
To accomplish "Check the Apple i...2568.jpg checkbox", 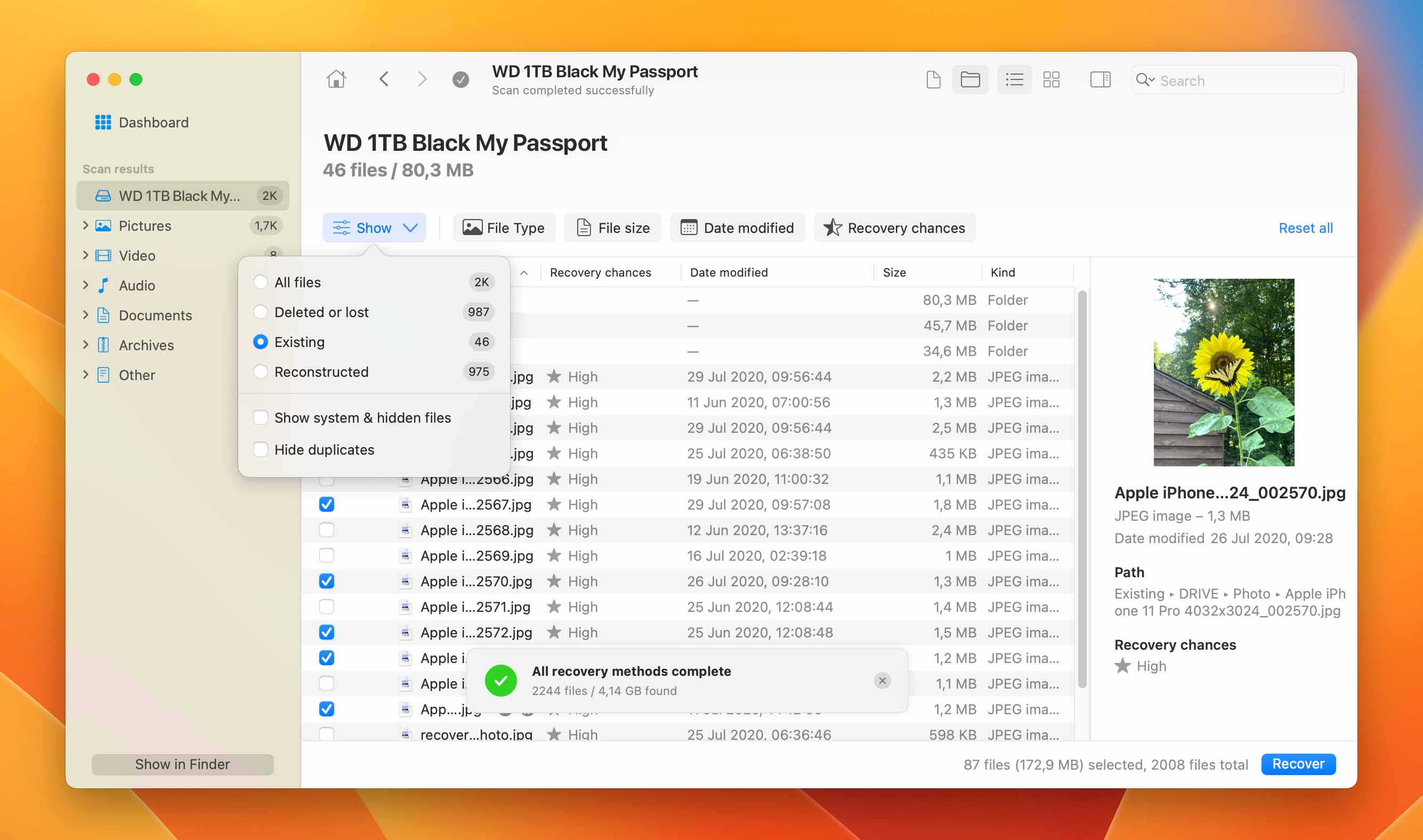I will (327, 530).
